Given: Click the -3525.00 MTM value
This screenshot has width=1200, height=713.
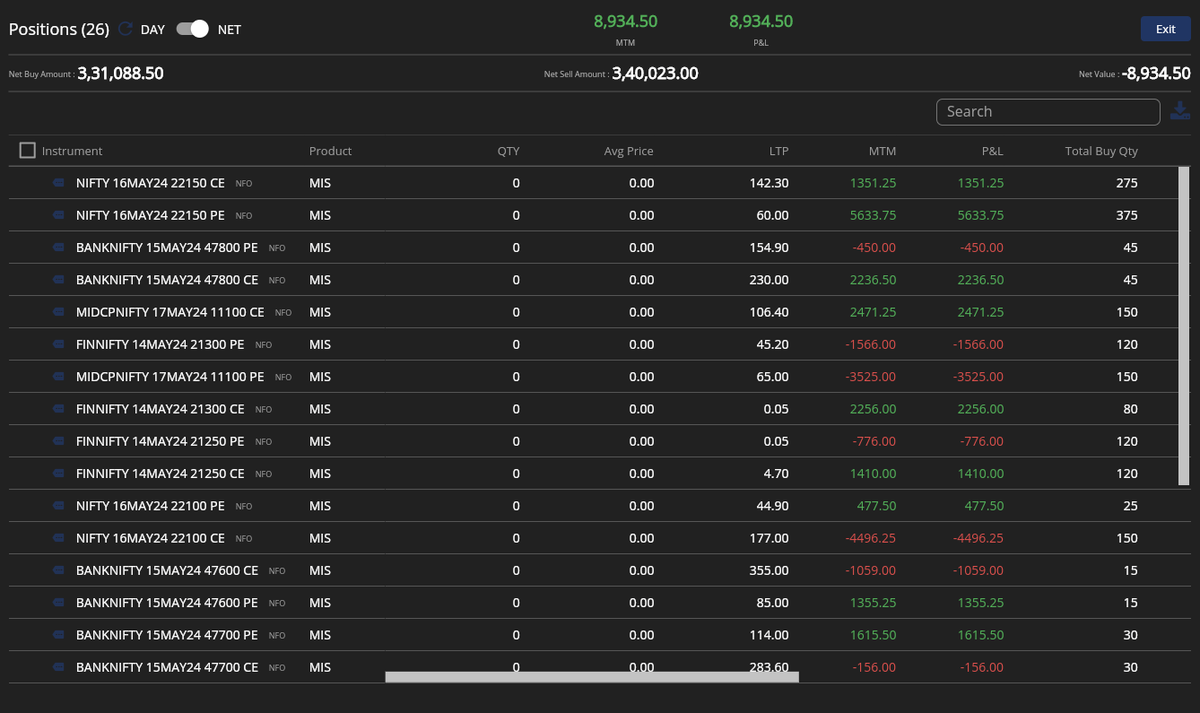Looking at the screenshot, I should 870,377.
